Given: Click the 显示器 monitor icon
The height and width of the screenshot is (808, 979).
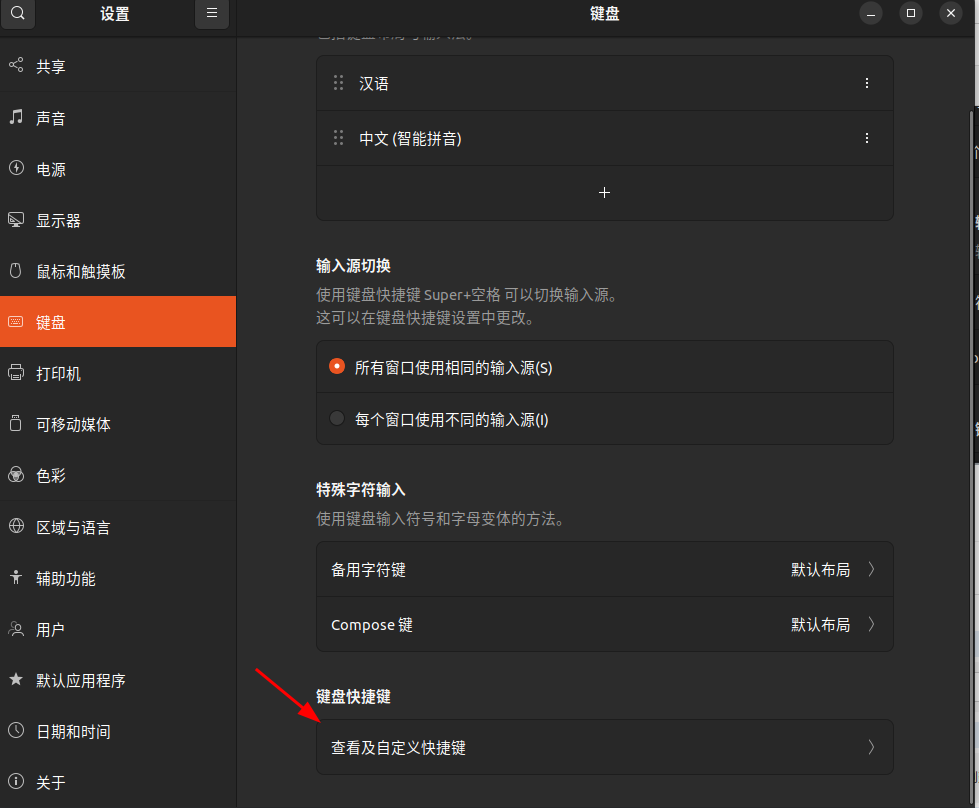Looking at the screenshot, I should point(16,220).
